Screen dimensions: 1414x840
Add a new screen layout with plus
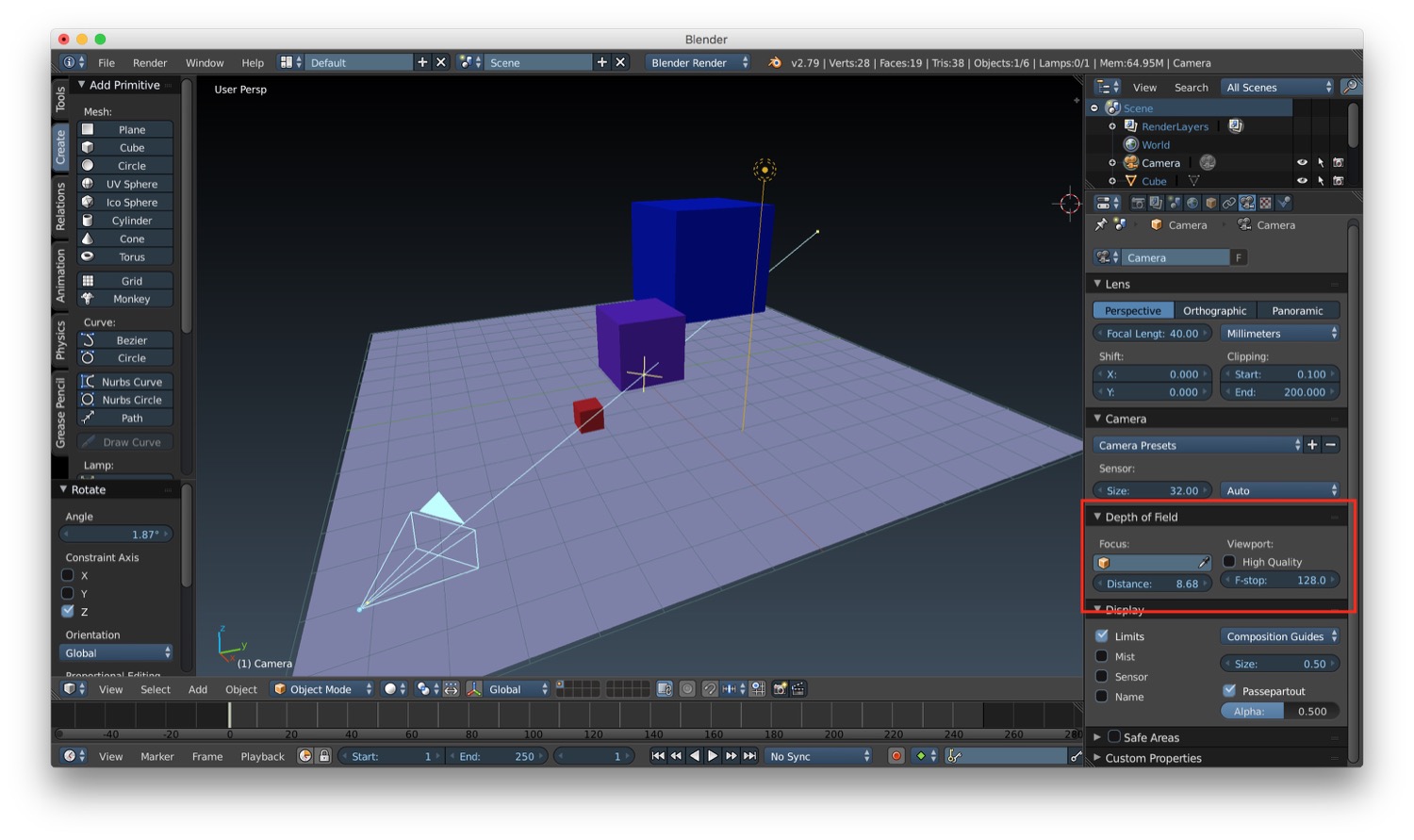pyautogui.click(x=422, y=62)
